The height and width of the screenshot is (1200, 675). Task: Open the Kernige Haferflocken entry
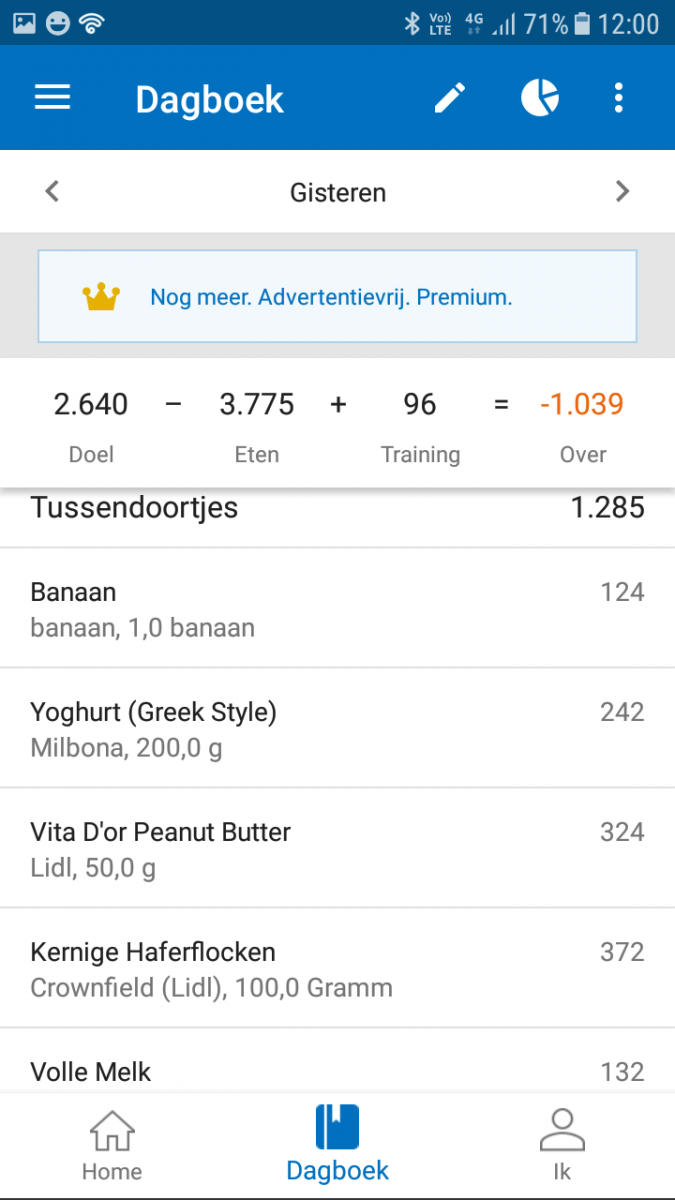(337, 968)
